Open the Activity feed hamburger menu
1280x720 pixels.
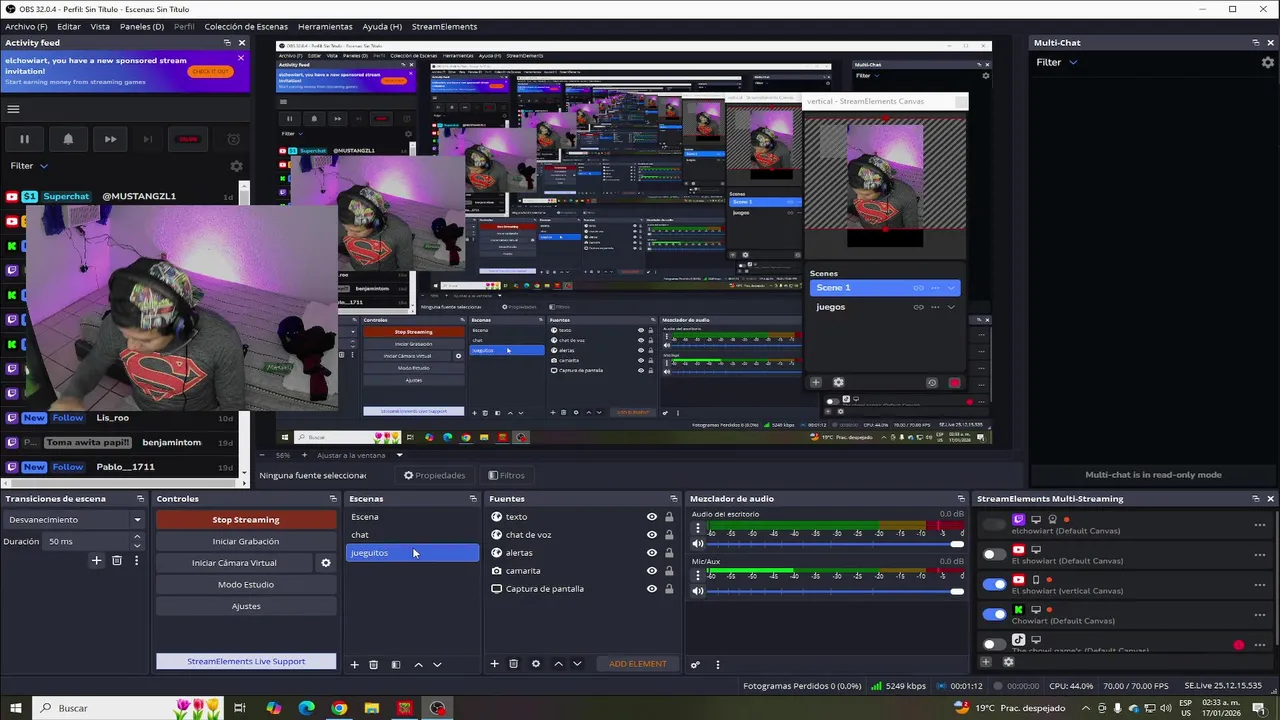click(x=13, y=109)
